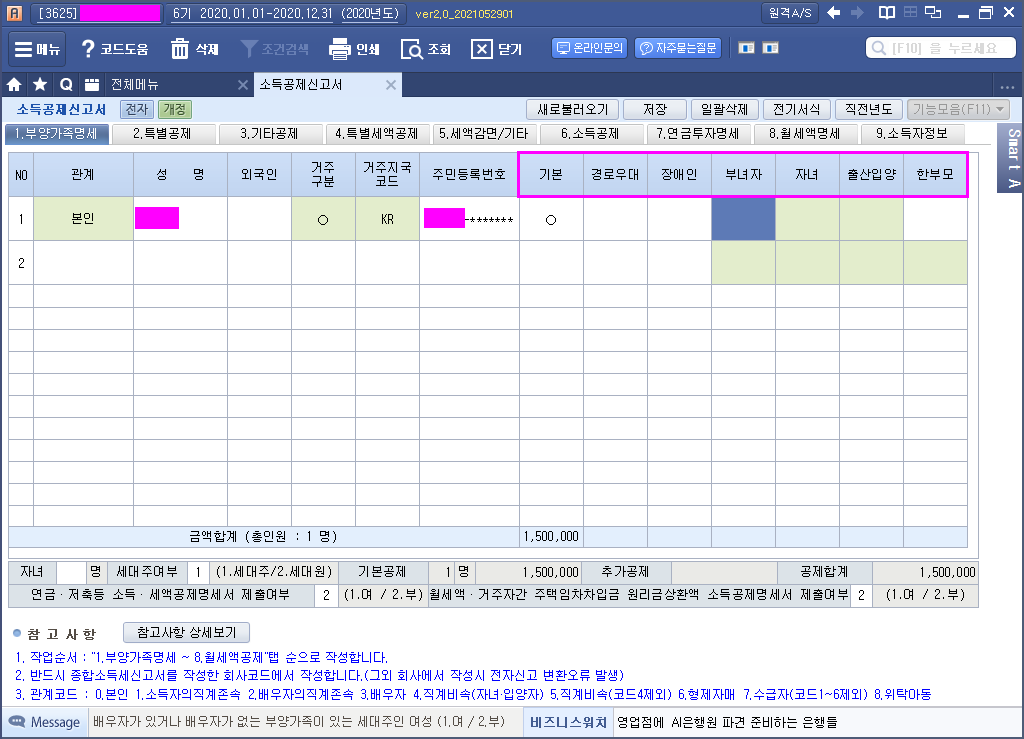Click the Message speech bubble icon

click(16, 722)
